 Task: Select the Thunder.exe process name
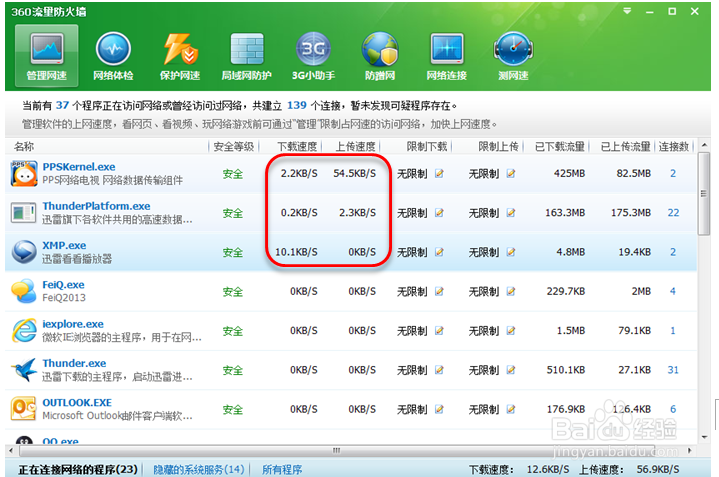pos(74,363)
